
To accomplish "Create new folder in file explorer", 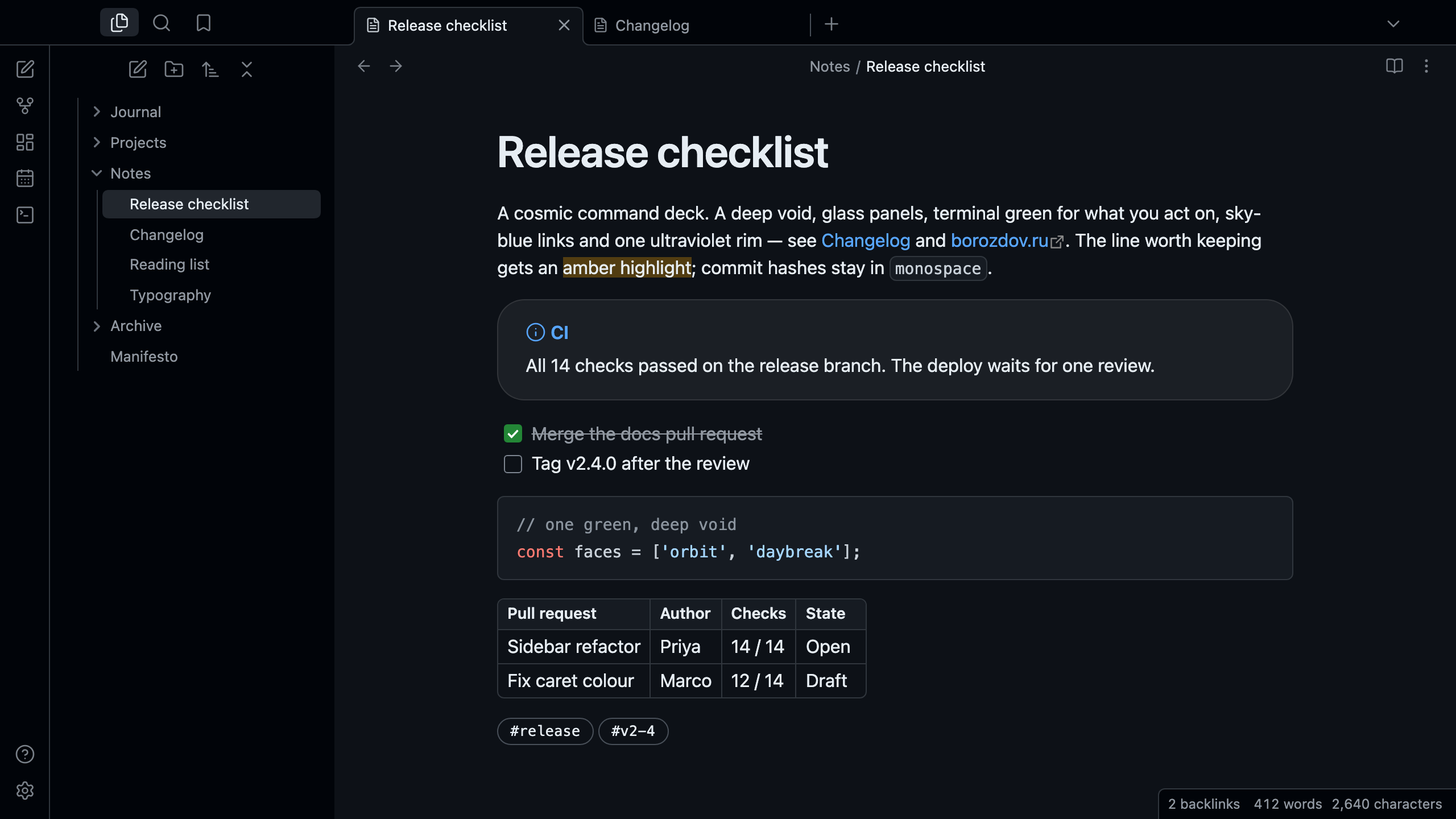I will coord(174,69).
